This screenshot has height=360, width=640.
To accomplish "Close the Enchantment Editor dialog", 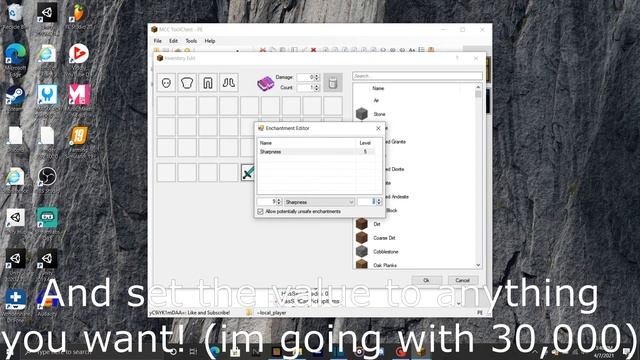I will [x=378, y=128].
